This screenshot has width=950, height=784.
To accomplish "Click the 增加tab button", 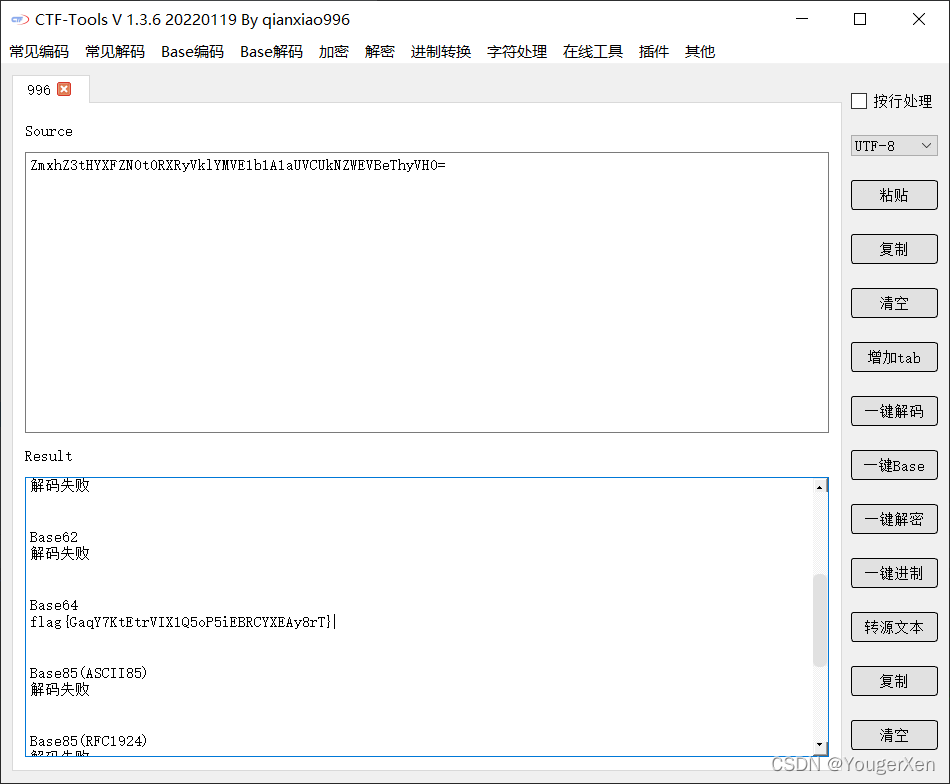I will (x=894, y=357).
